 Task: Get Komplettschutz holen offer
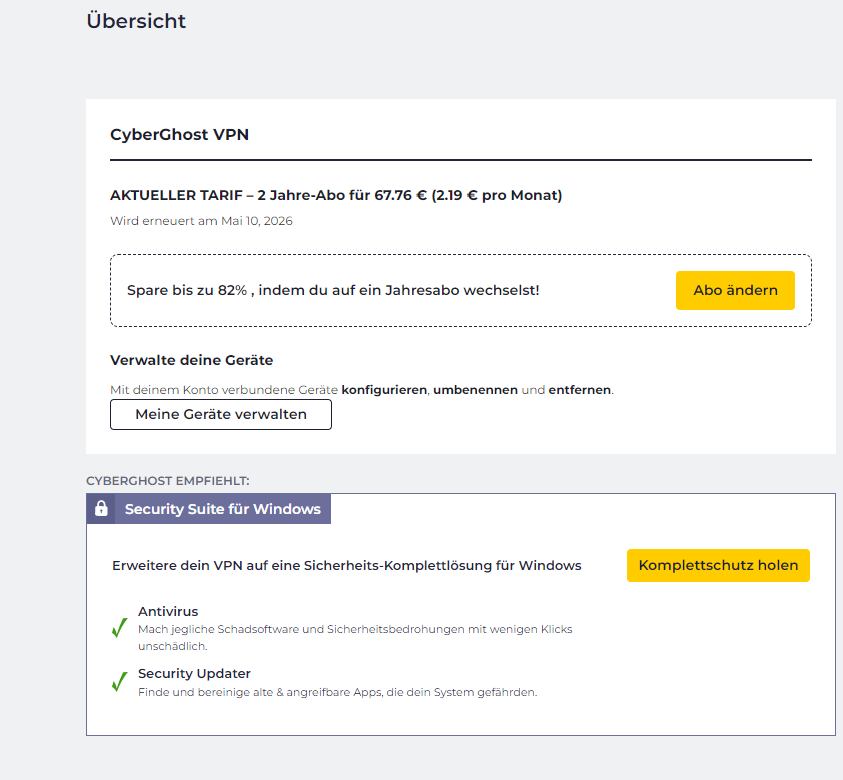[x=718, y=566]
